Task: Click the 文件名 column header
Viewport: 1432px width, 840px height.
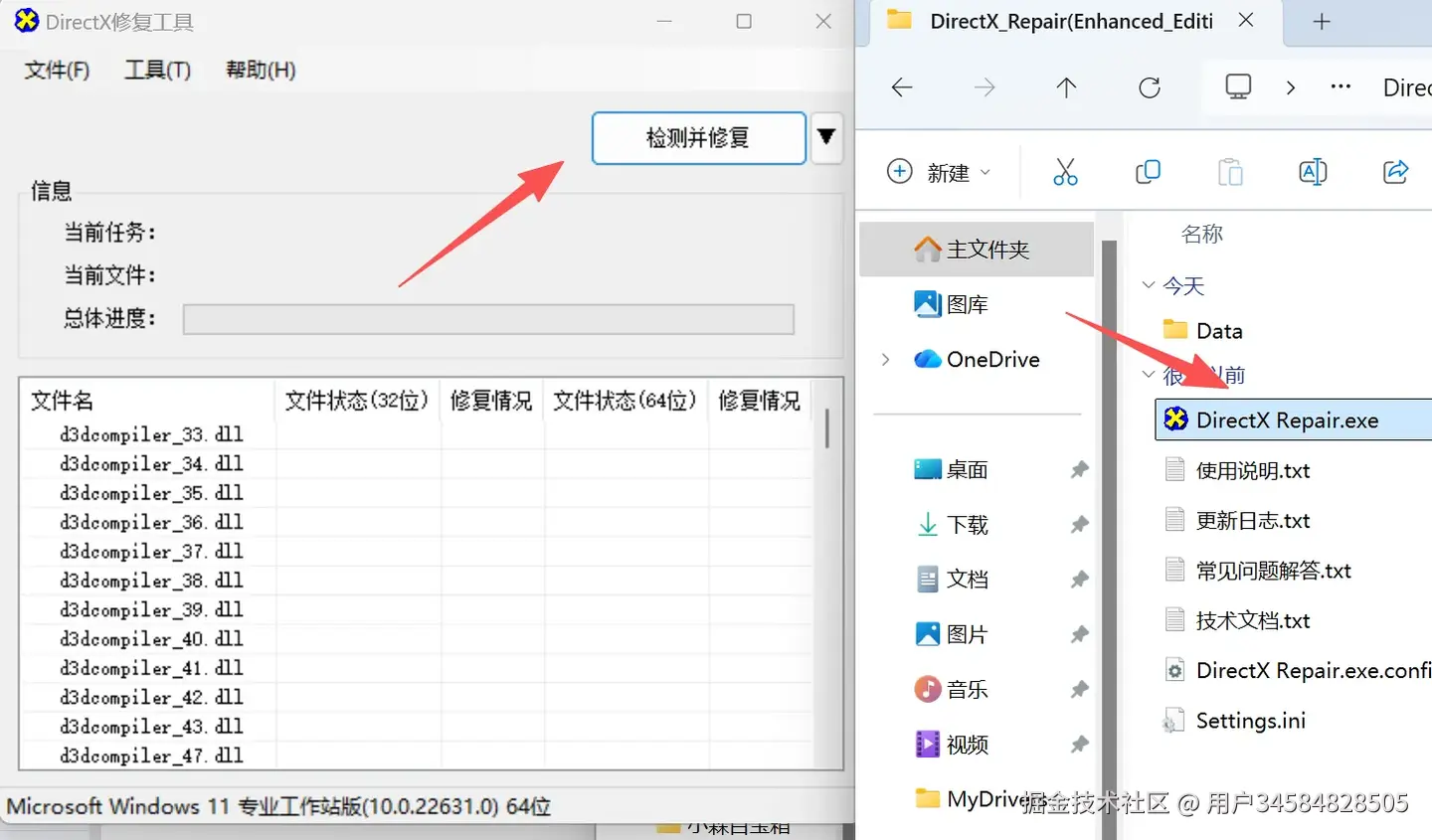Action: click(147, 401)
